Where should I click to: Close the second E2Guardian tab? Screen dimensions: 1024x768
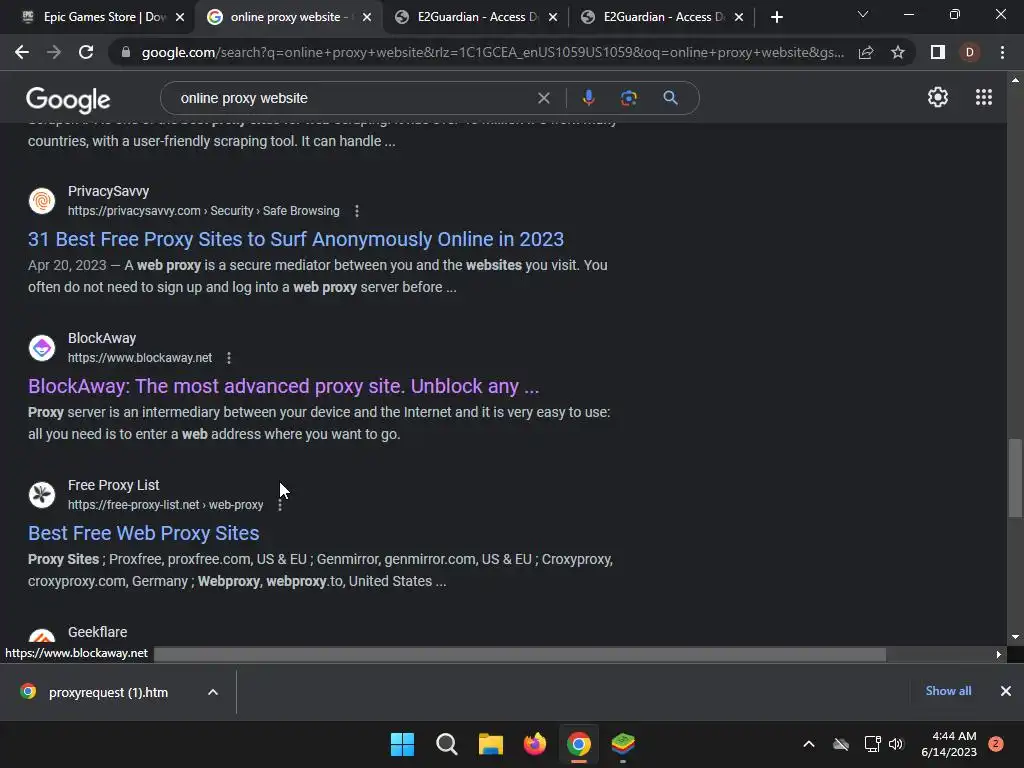point(739,18)
